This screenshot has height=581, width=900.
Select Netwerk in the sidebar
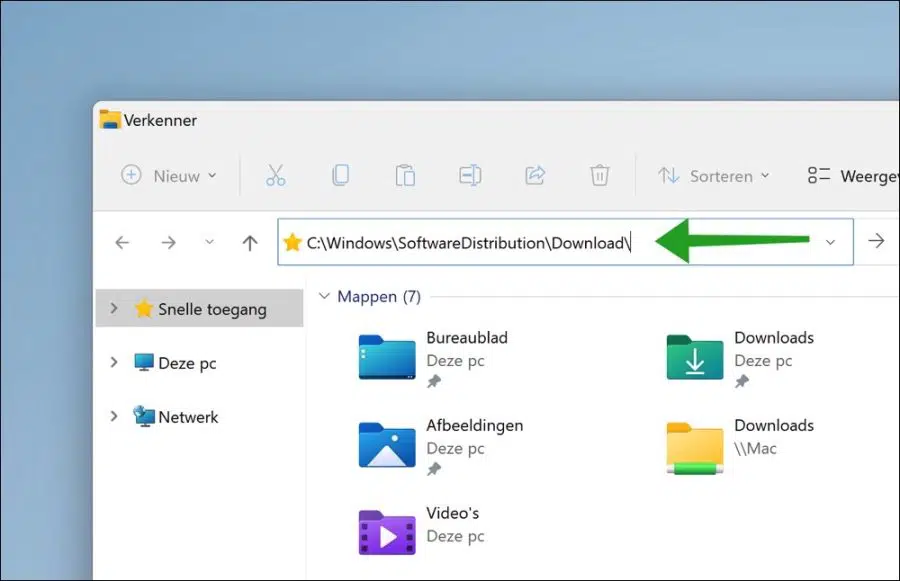click(x=199, y=416)
